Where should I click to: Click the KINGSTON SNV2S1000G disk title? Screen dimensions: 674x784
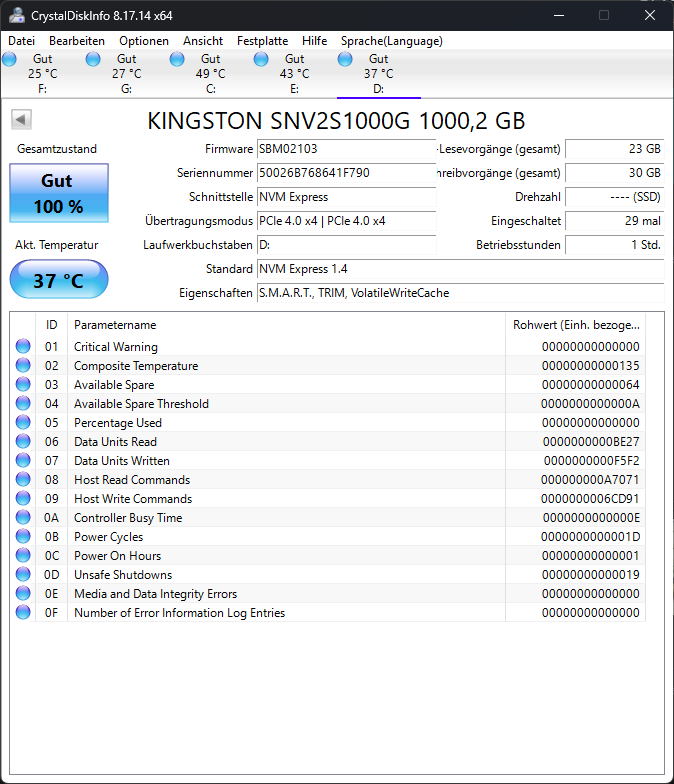point(336,121)
